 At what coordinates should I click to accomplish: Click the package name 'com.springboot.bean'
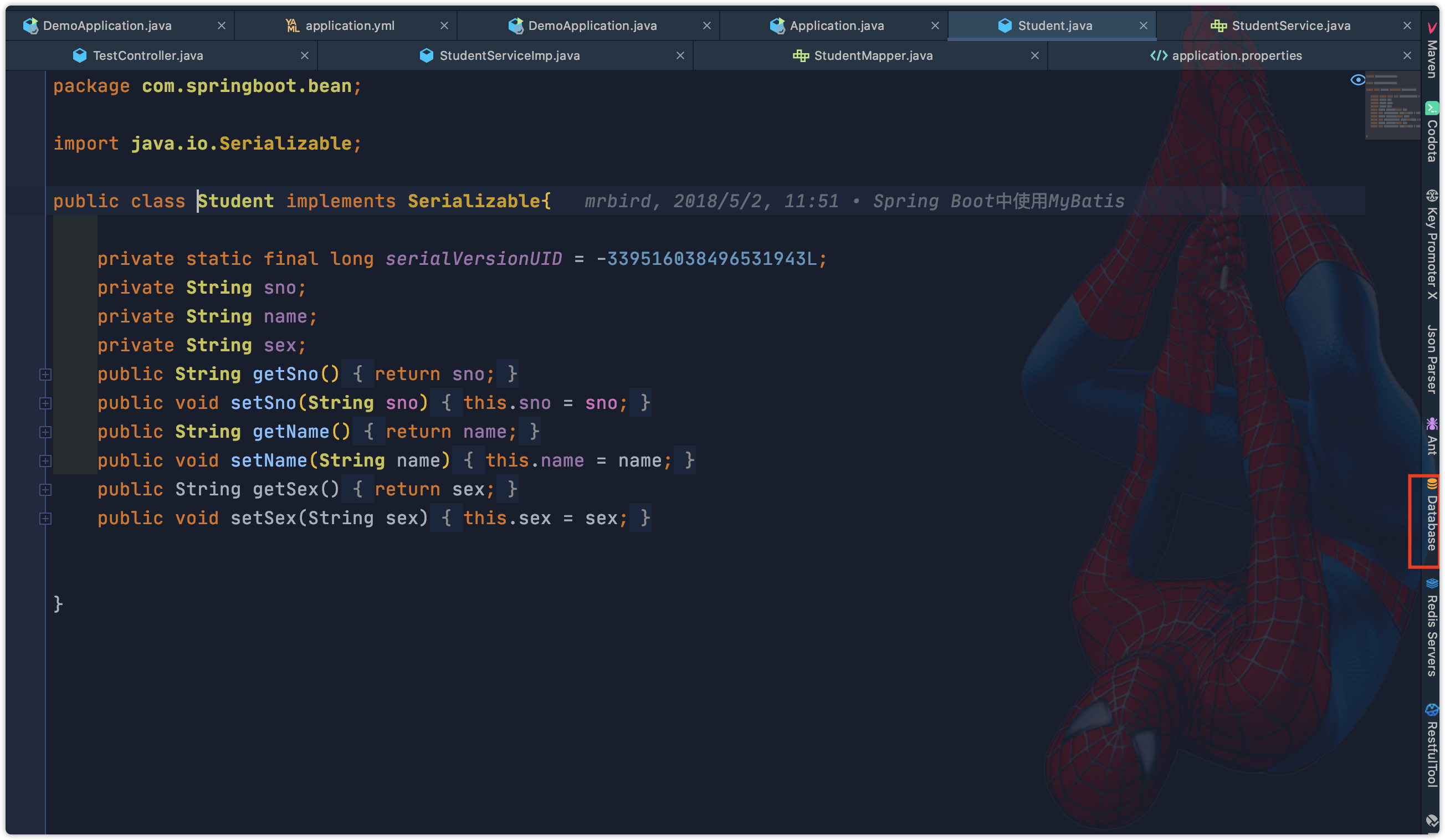point(247,86)
